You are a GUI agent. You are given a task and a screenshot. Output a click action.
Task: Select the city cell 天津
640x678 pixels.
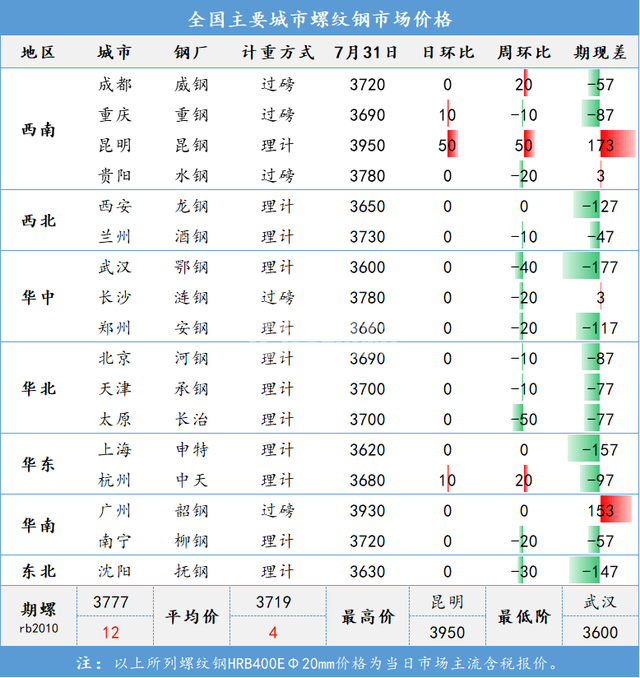(115, 389)
